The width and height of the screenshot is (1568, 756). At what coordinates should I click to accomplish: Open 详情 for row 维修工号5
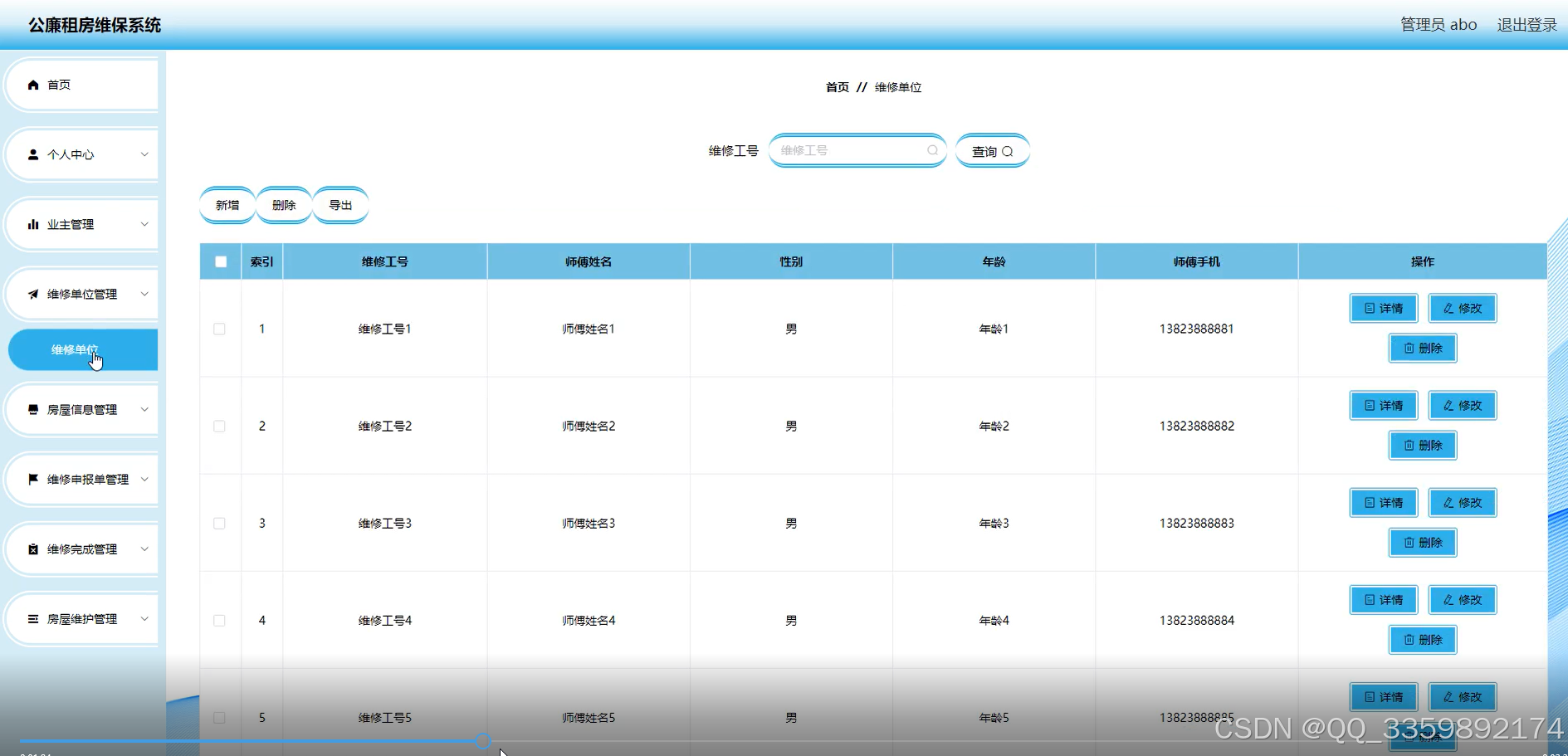(1384, 696)
